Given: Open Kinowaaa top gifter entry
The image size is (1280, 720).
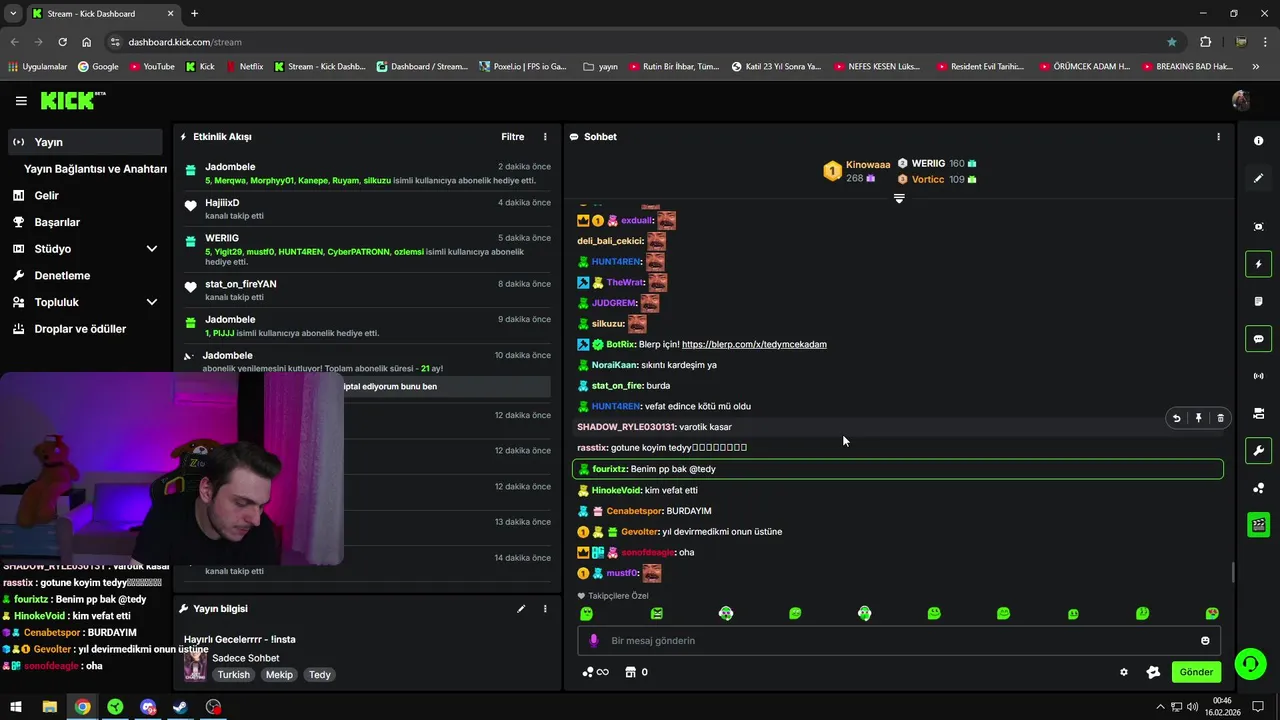Looking at the screenshot, I should [x=857, y=171].
